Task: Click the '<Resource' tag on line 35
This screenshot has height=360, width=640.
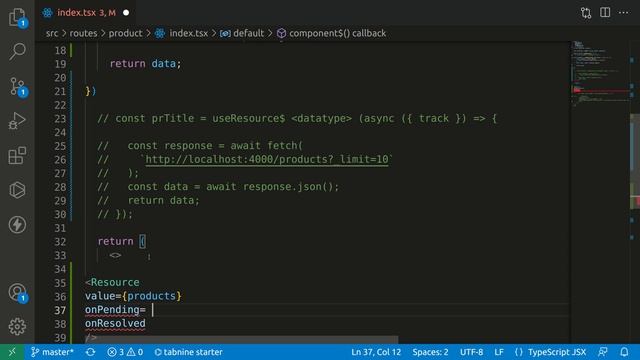Action: click(112, 282)
